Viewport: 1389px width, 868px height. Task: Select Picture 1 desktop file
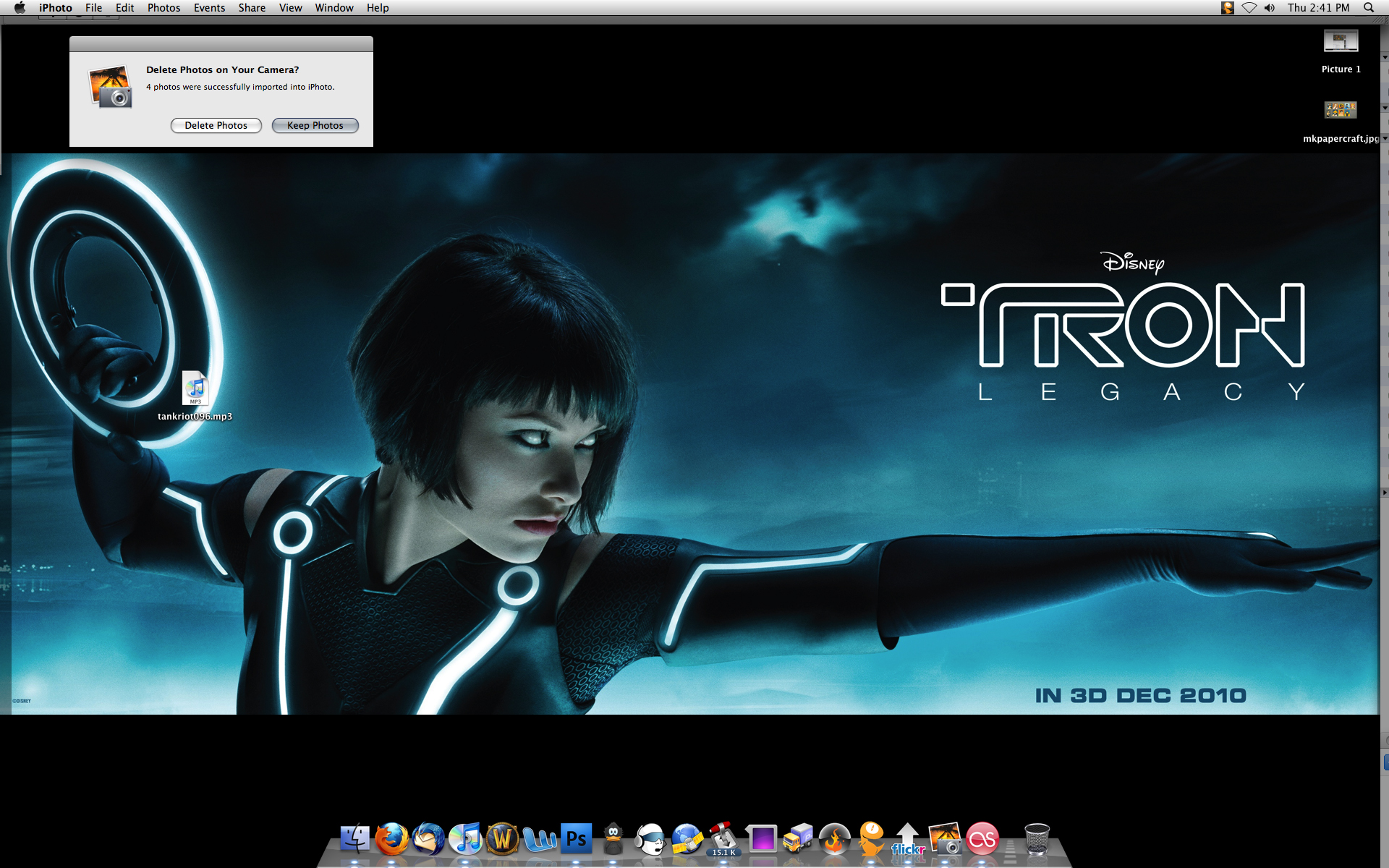[1341, 51]
